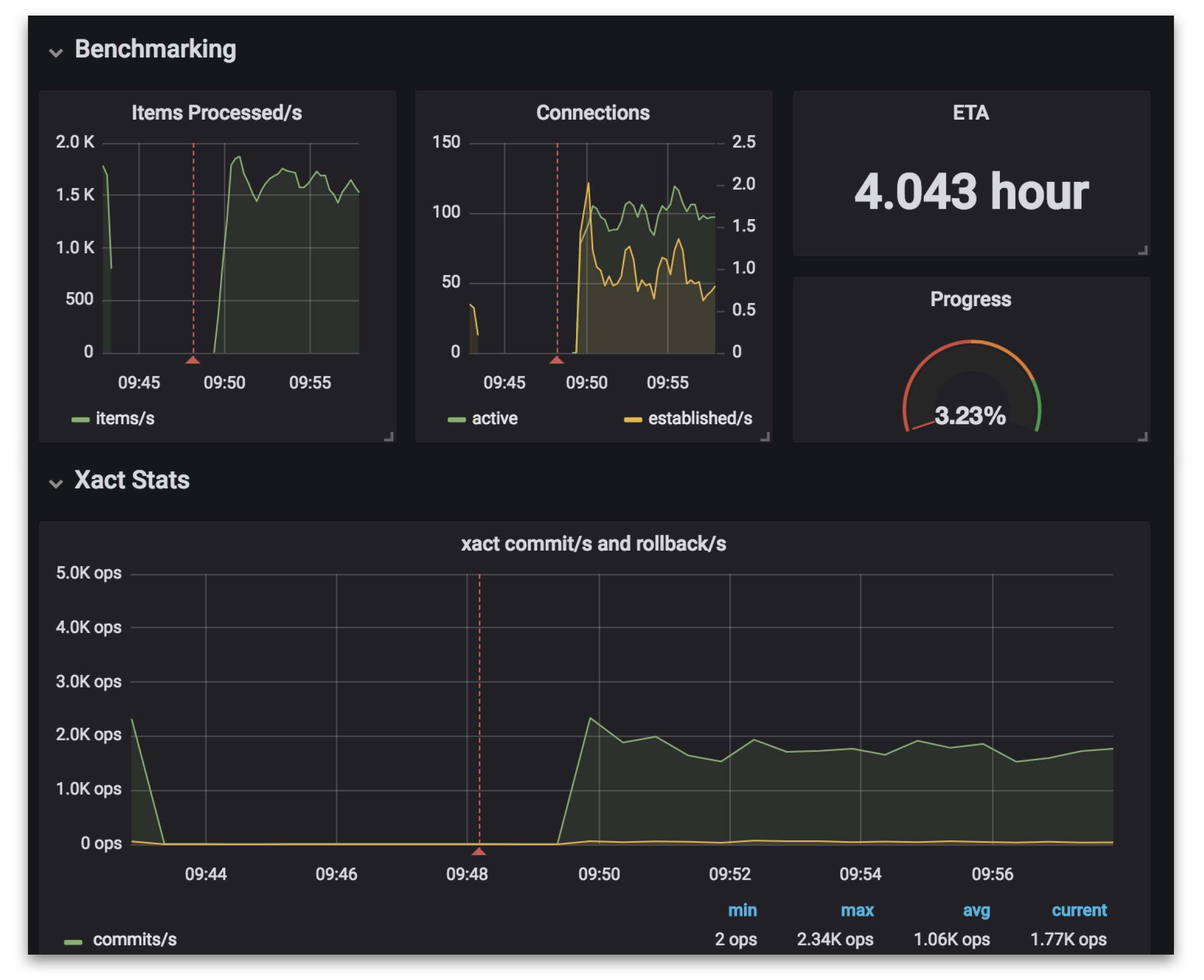Click annotation marker in Connections chart
Image resolution: width=1204 pixels, height=980 pixels.
click(x=557, y=359)
